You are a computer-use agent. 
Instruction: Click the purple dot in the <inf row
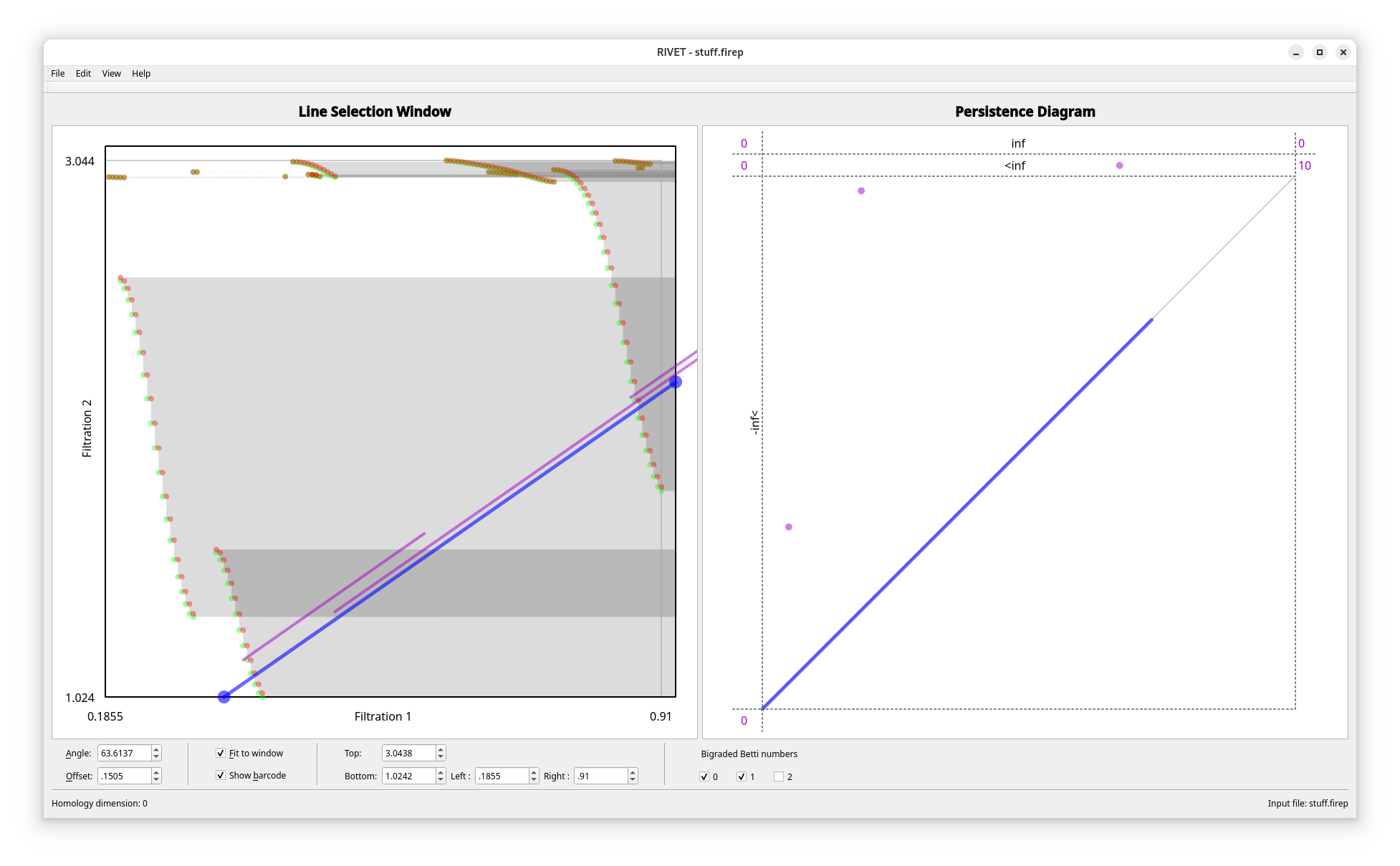(1120, 165)
